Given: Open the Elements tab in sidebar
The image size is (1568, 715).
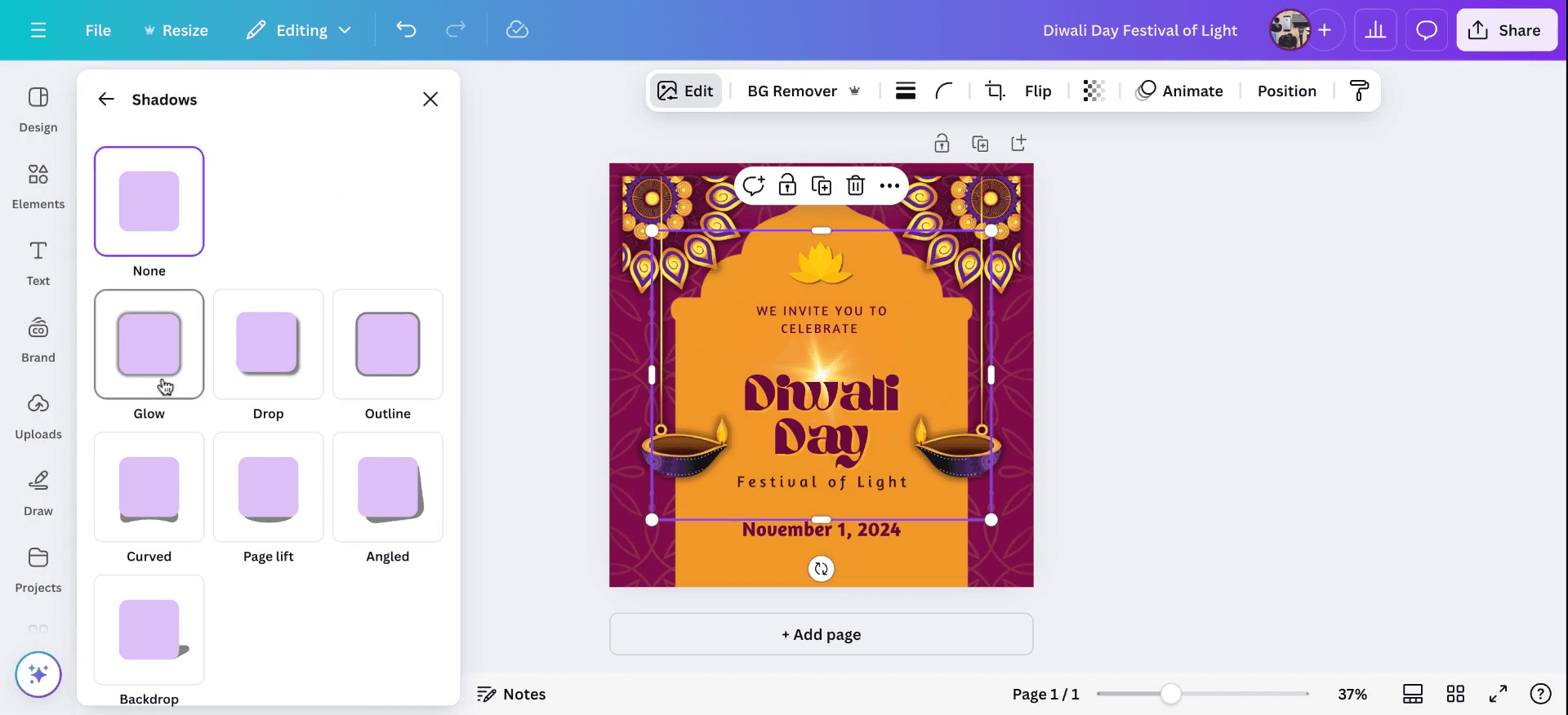Looking at the screenshot, I should [38, 185].
